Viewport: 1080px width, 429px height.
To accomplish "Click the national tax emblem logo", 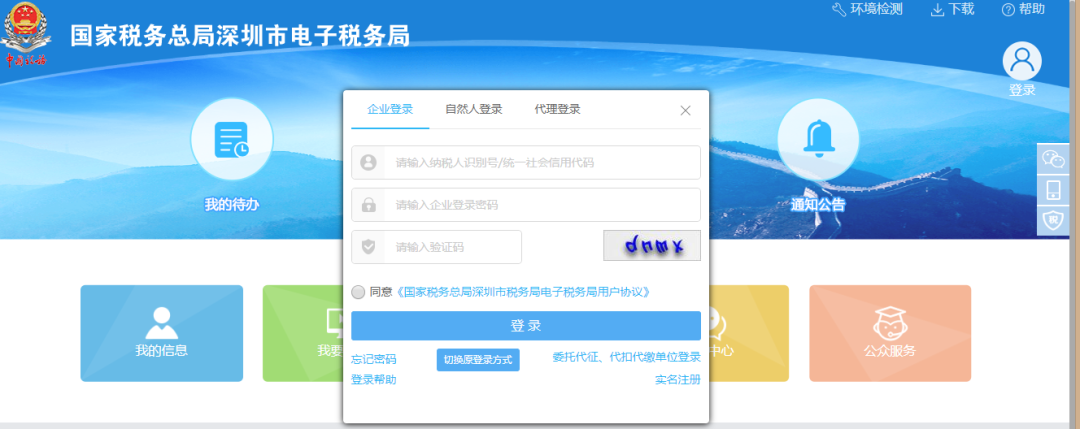I will tap(26, 34).
